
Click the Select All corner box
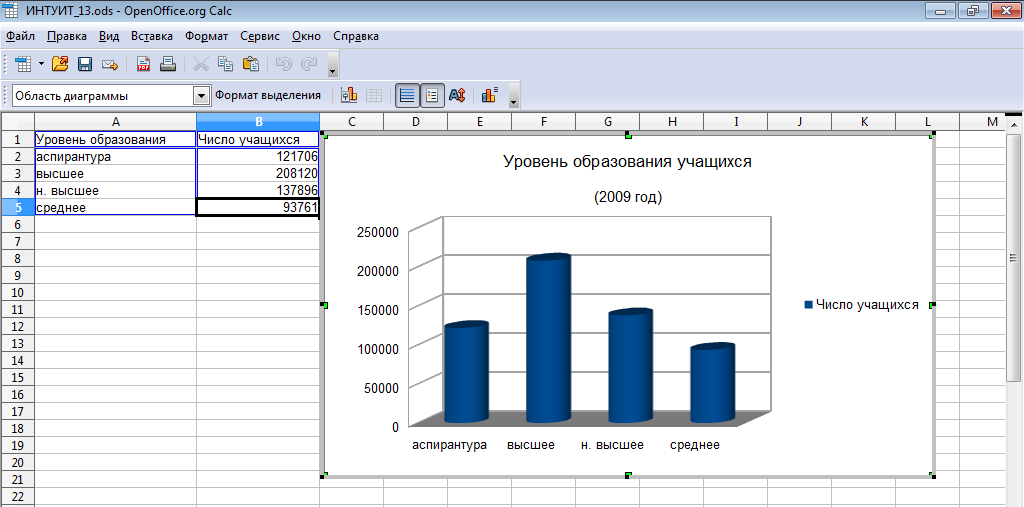pyautogui.click(x=17, y=122)
